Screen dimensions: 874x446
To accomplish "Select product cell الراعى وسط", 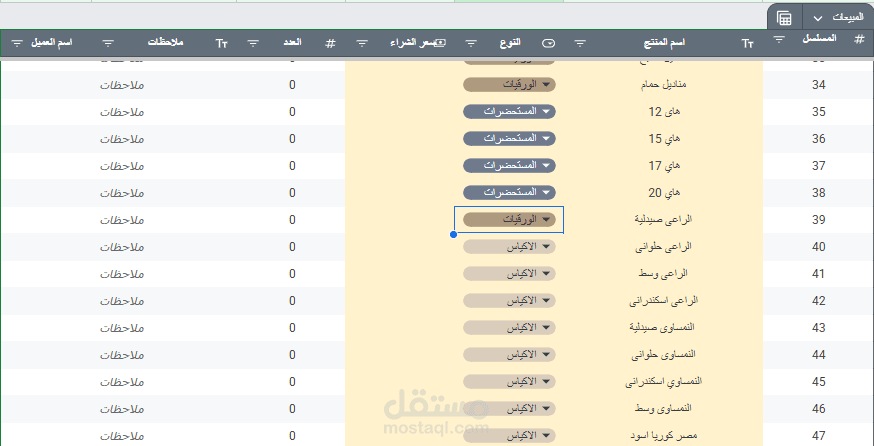I will [663, 273].
